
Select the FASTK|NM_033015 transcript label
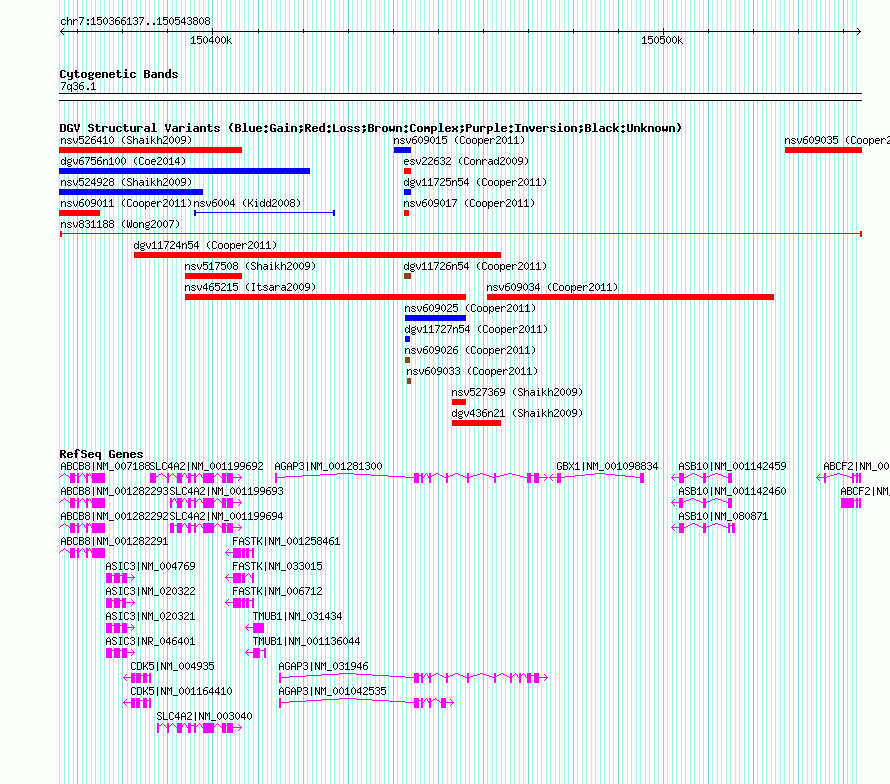[277, 566]
